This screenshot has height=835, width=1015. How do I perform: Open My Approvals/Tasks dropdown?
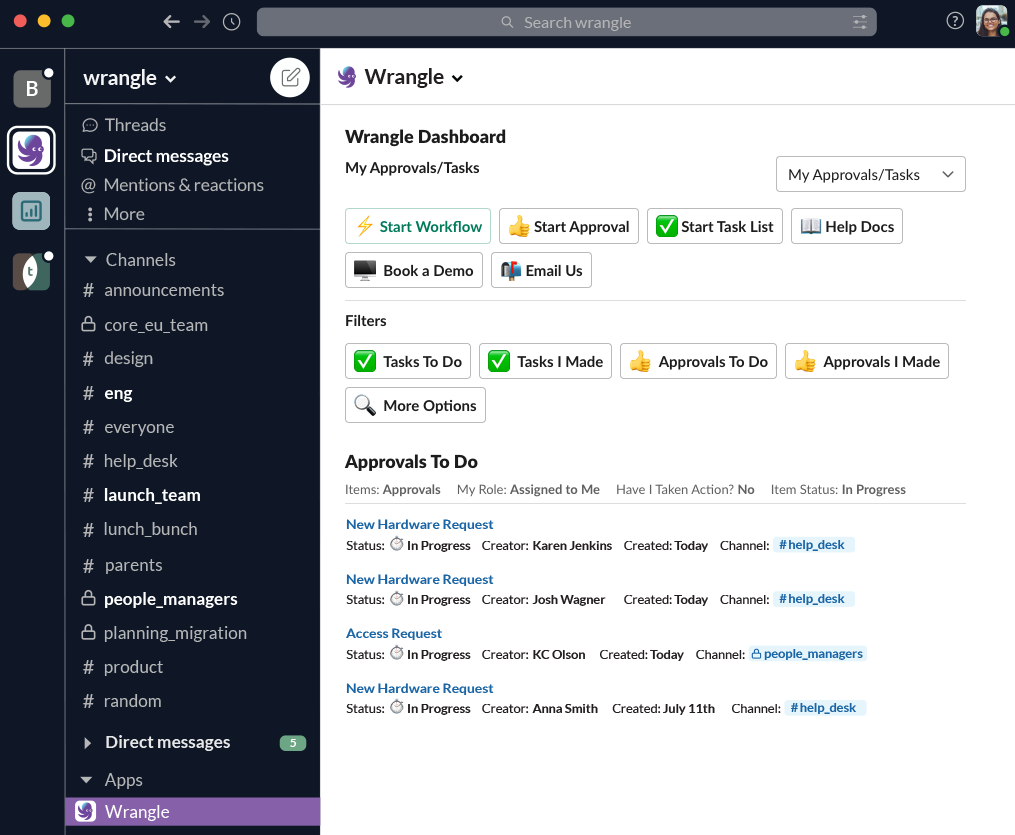point(871,174)
